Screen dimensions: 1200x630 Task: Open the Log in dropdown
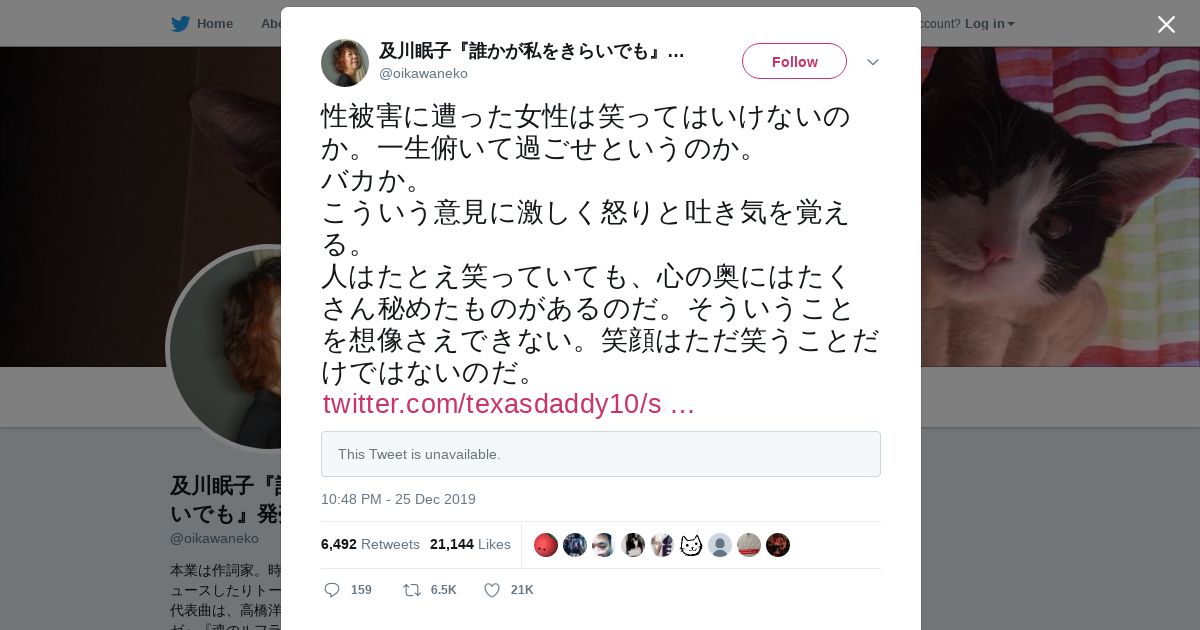(x=990, y=23)
